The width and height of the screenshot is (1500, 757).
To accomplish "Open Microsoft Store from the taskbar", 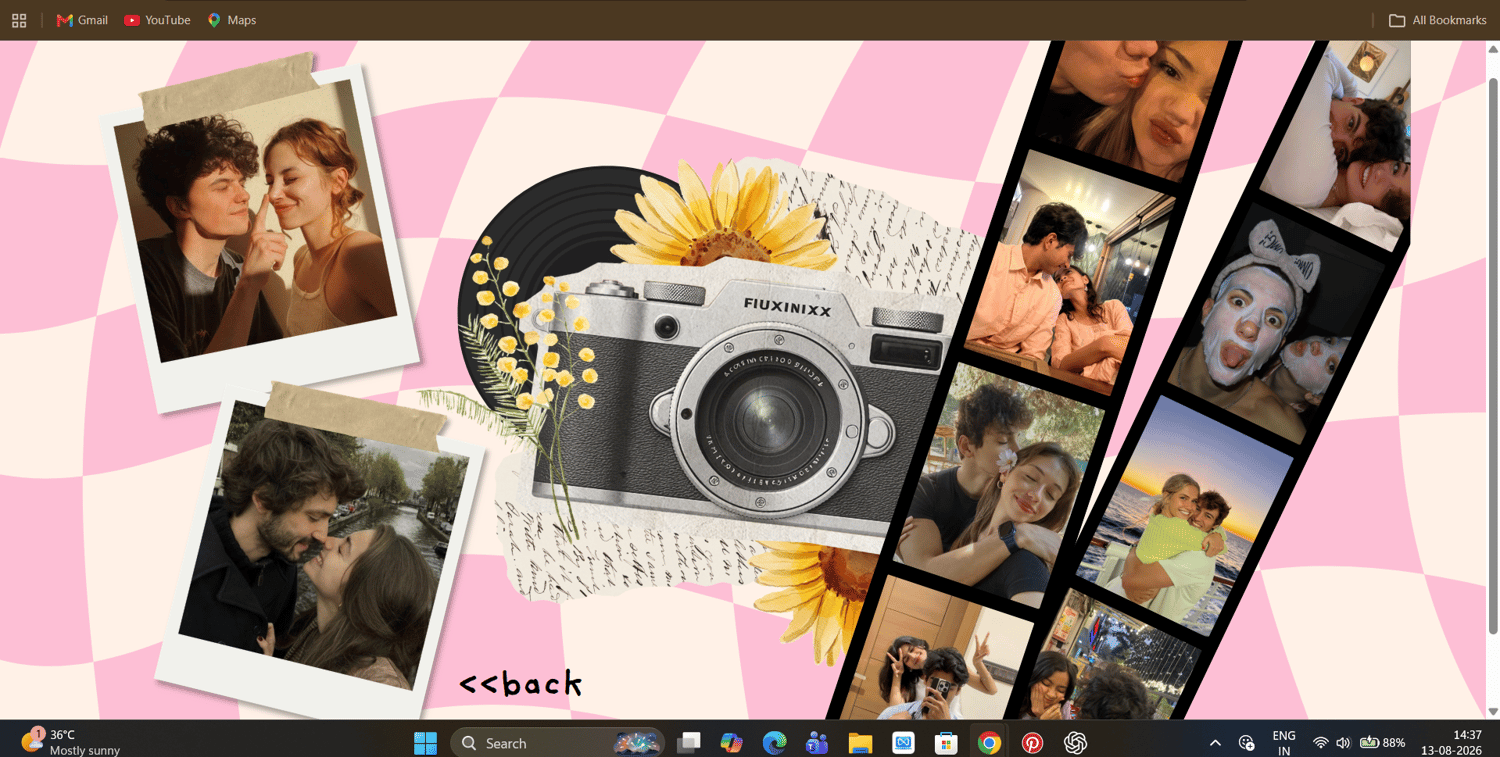I will tap(946, 743).
